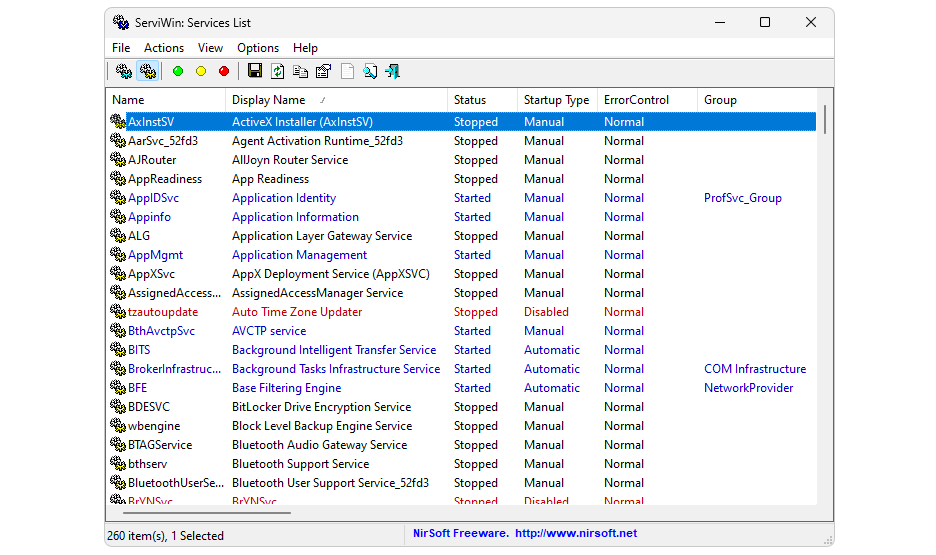936x555 pixels.
Task: Open the View menu
Action: [210, 47]
